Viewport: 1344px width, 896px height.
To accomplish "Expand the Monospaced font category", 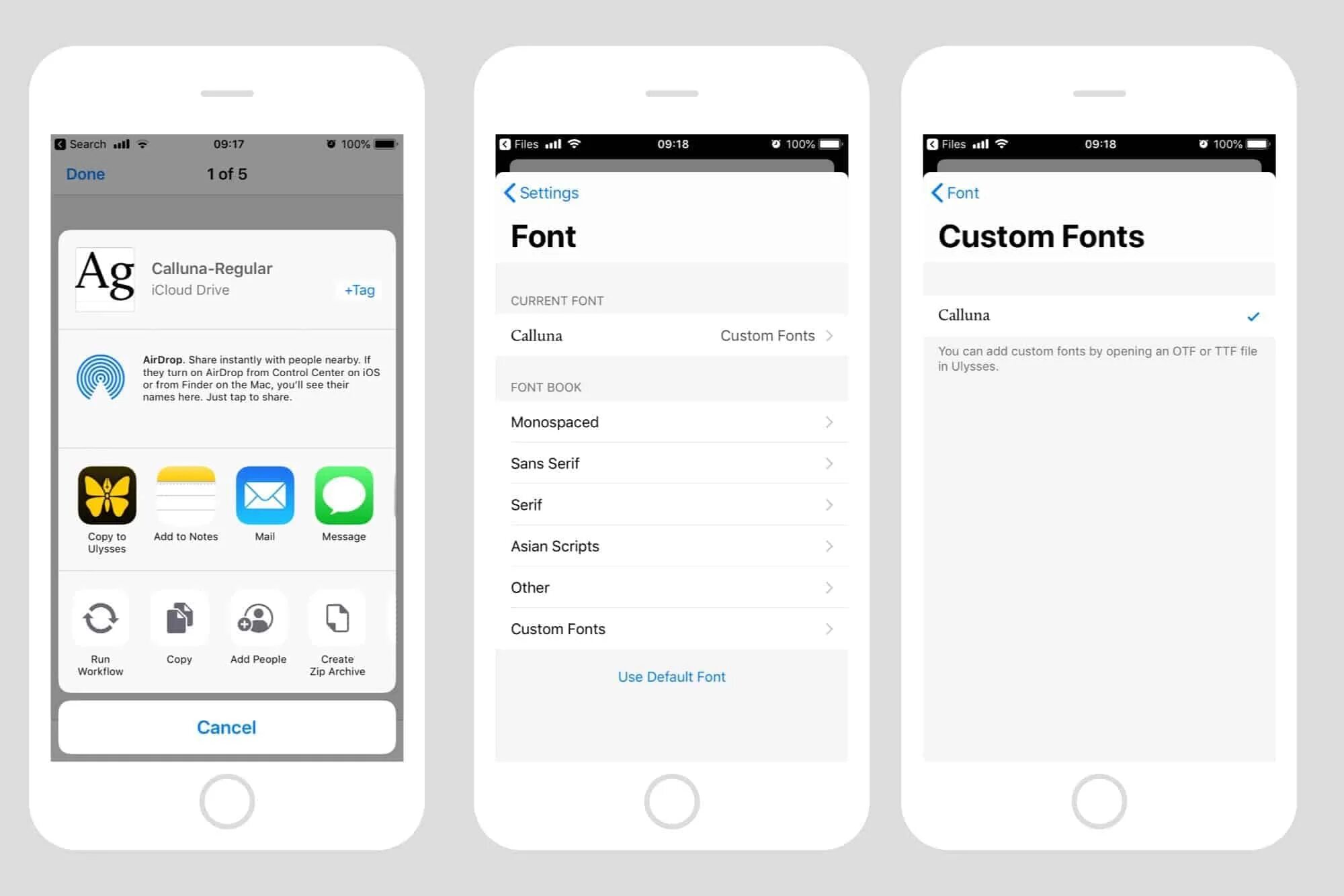I will 672,421.
